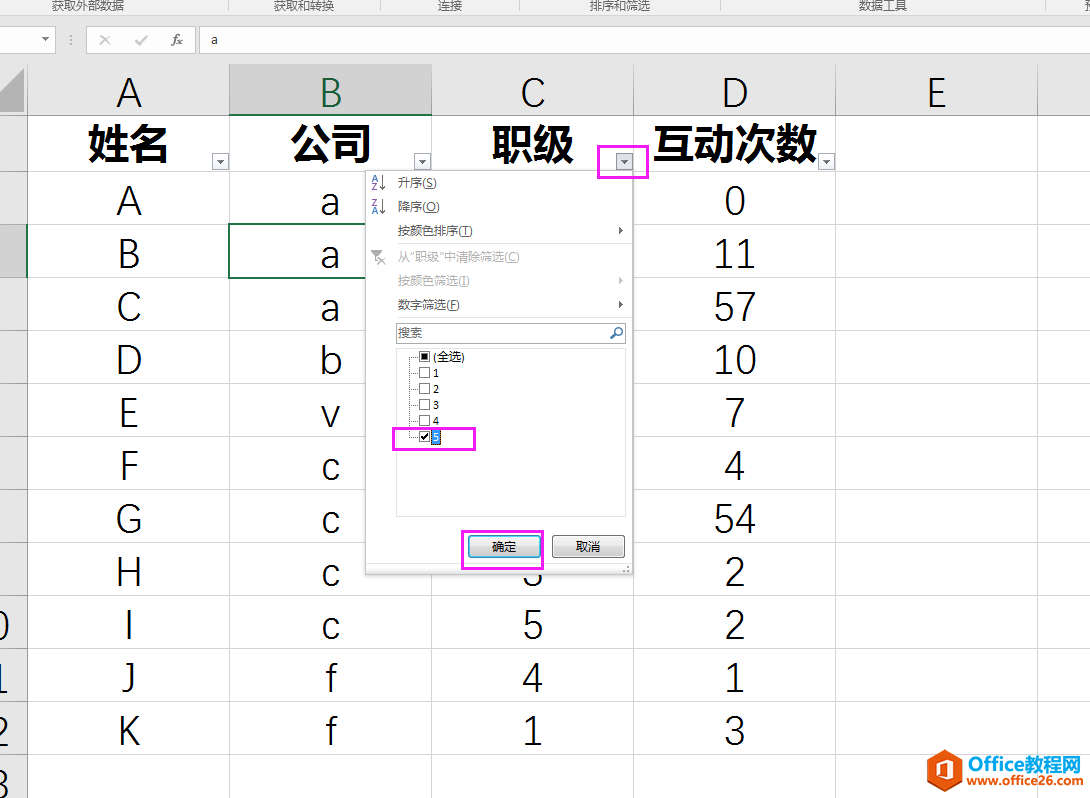
Task: Select column D header
Action: 735,91
